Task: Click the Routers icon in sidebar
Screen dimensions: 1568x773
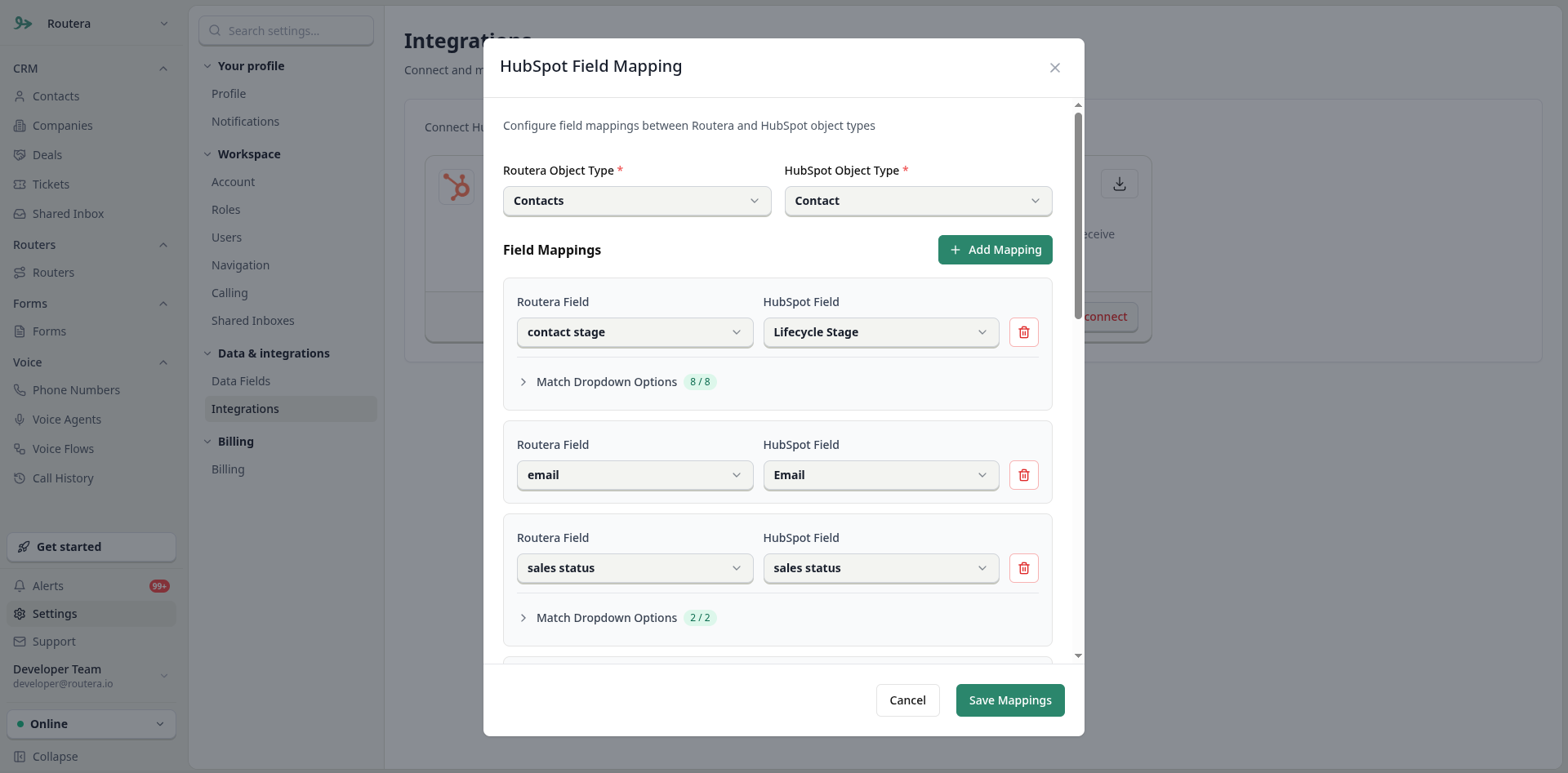Action: coord(20,273)
